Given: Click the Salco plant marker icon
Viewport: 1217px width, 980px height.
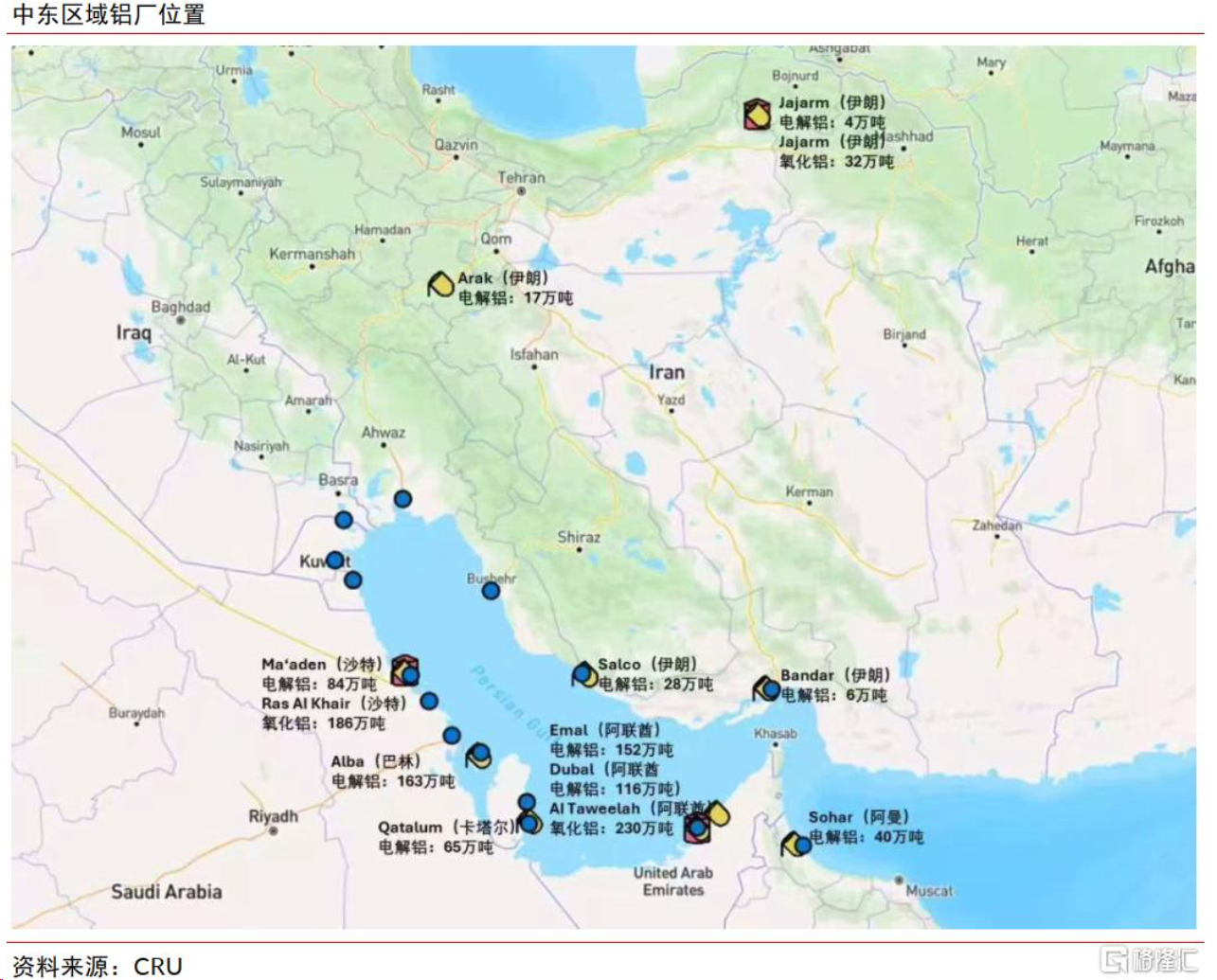Looking at the screenshot, I should click(x=584, y=674).
